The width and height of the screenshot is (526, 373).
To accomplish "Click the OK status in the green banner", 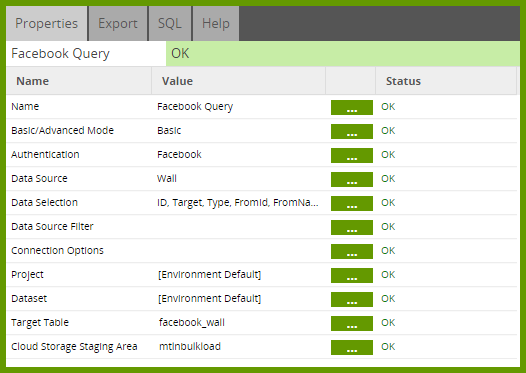I will (180, 53).
